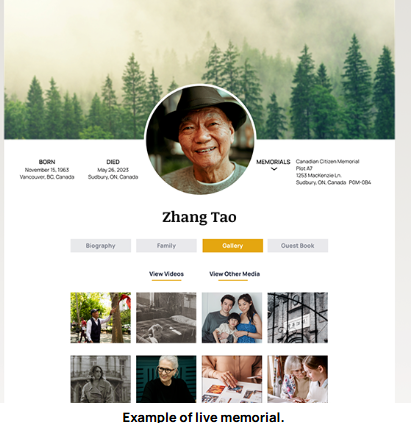Screen dimensions: 411x423
Task: Select the Gallery tab
Action: (233, 246)
